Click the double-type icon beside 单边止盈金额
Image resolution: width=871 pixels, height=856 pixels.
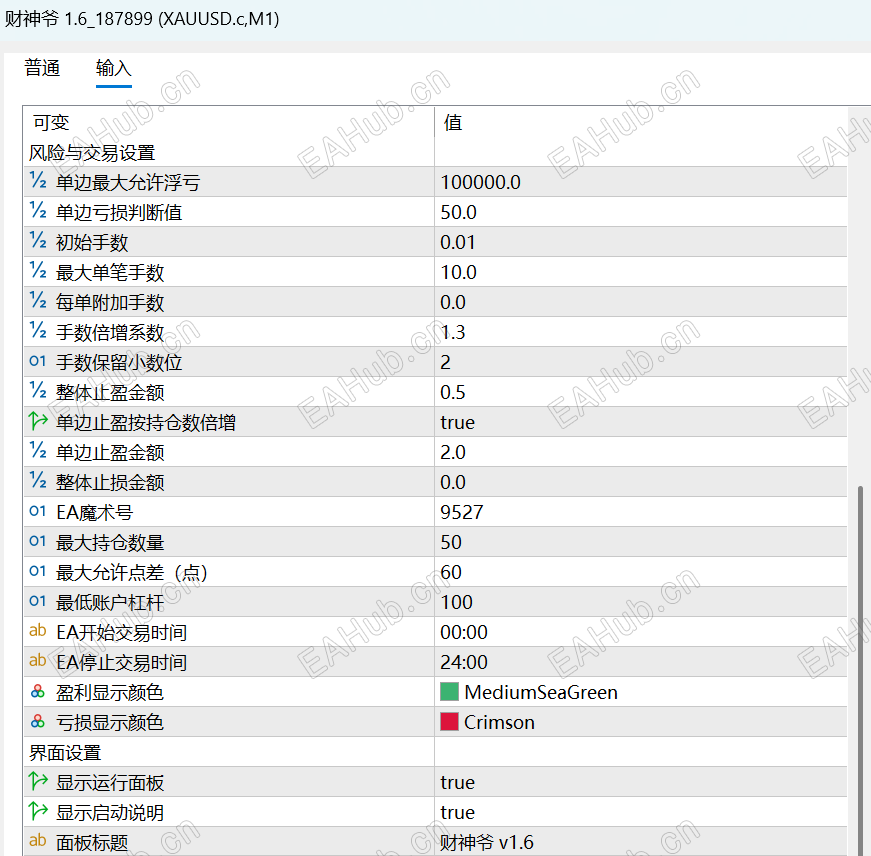38,451
